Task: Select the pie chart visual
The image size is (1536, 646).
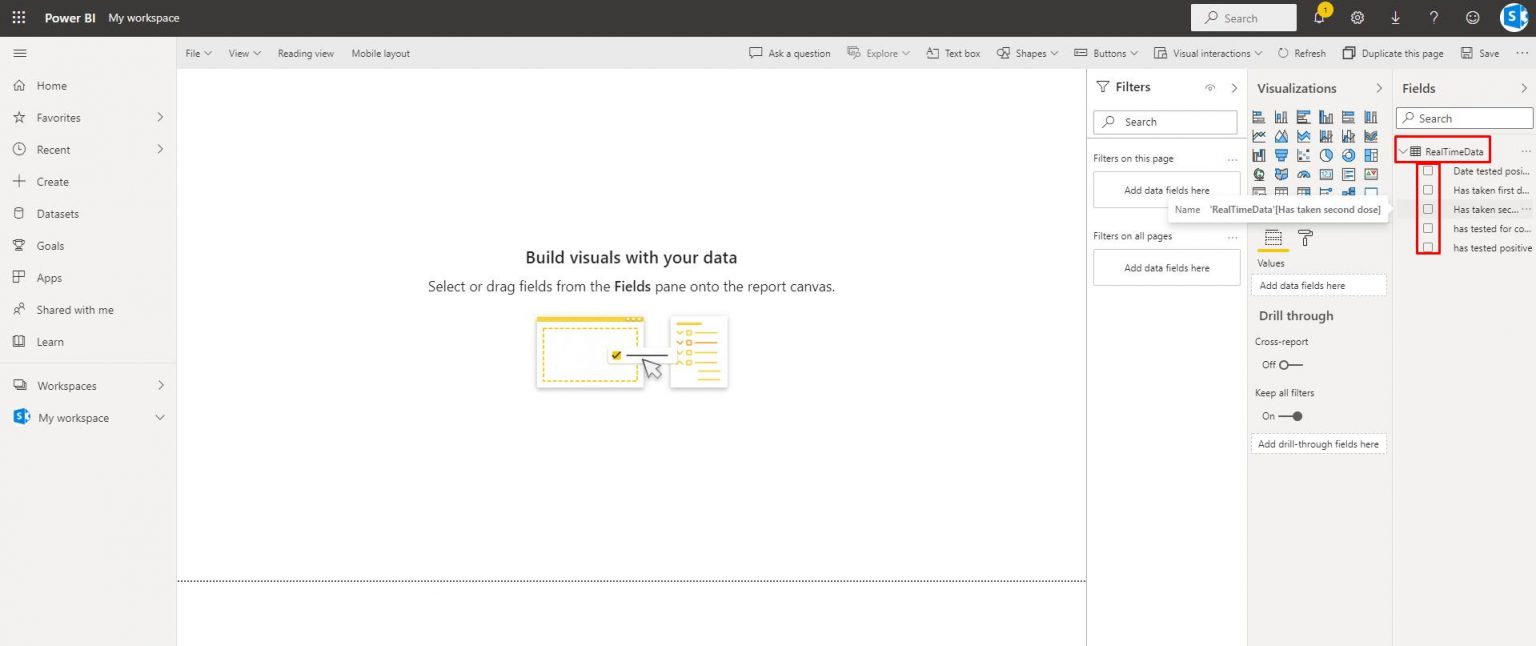Action: [1327, 155]
